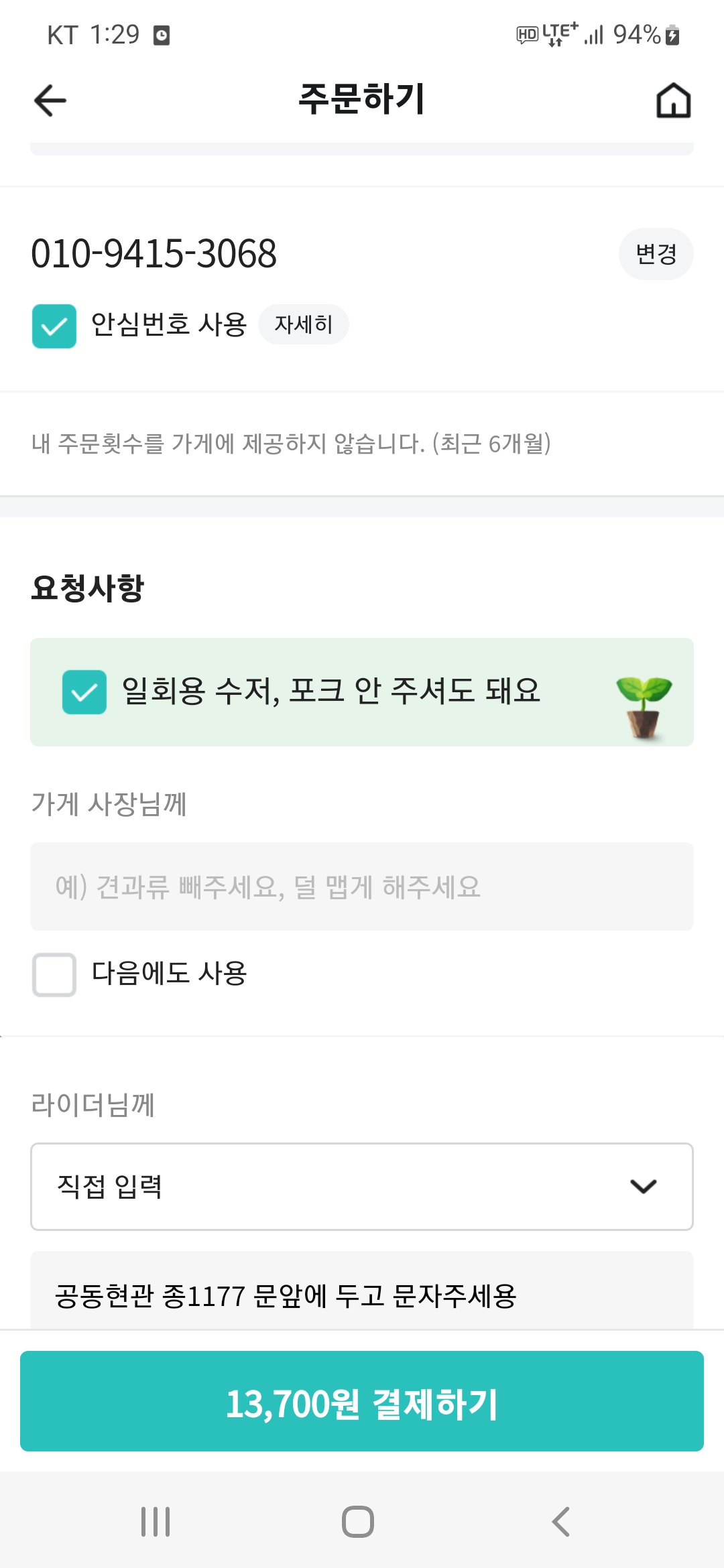This screenshot has width=724, height=1568.
Task: Tap the phone number 010-9415-3068
Action: click(x=154, y=254)
